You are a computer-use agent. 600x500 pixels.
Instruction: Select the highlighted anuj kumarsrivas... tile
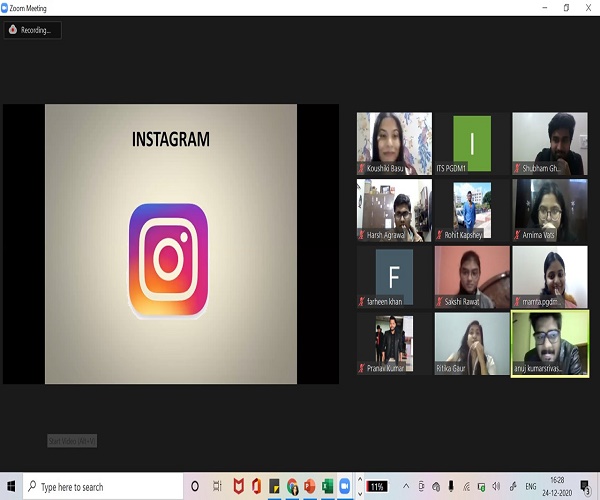(x=550, y=344)
